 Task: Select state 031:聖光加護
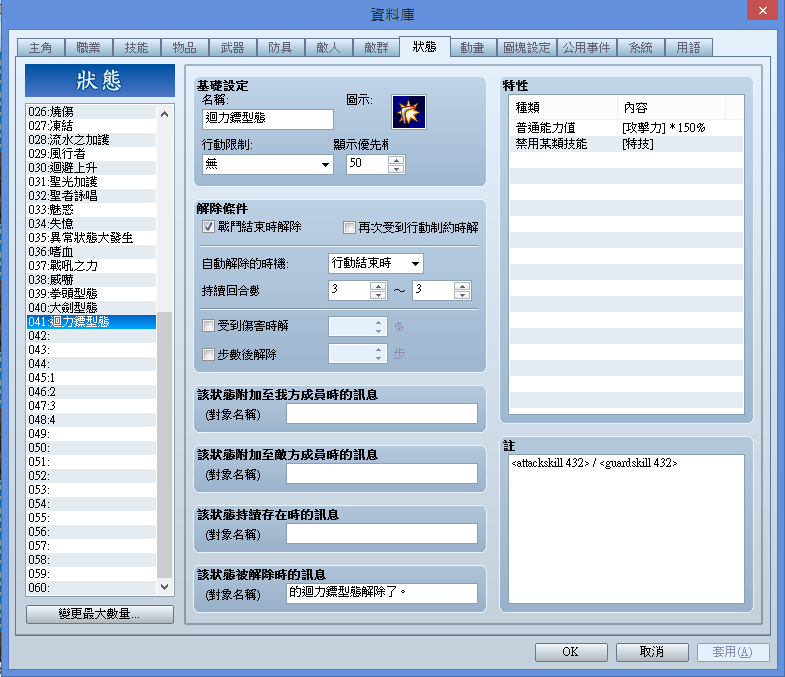[x=92, y=182]
